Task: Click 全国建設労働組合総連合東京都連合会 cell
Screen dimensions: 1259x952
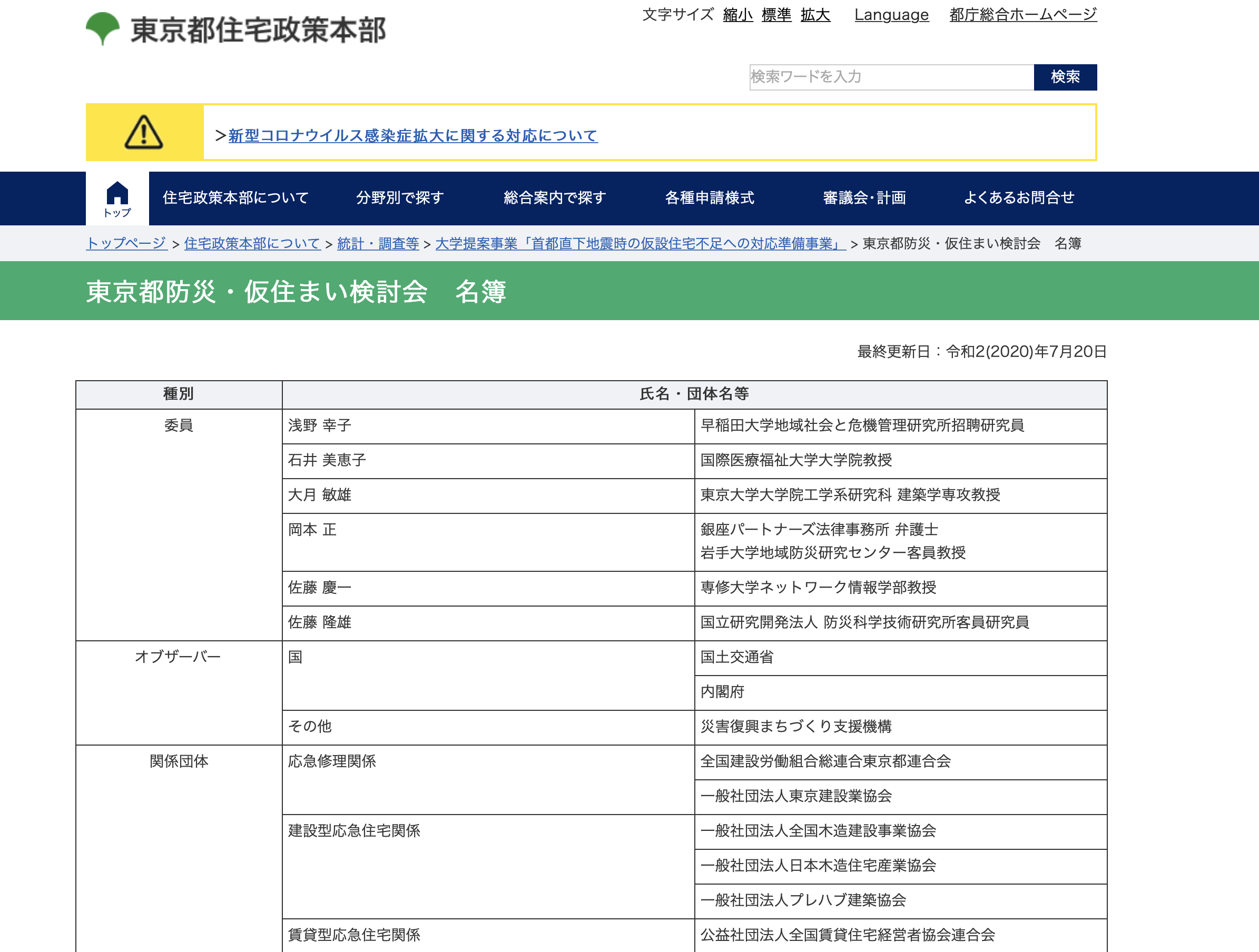Action: coord(900,762)
